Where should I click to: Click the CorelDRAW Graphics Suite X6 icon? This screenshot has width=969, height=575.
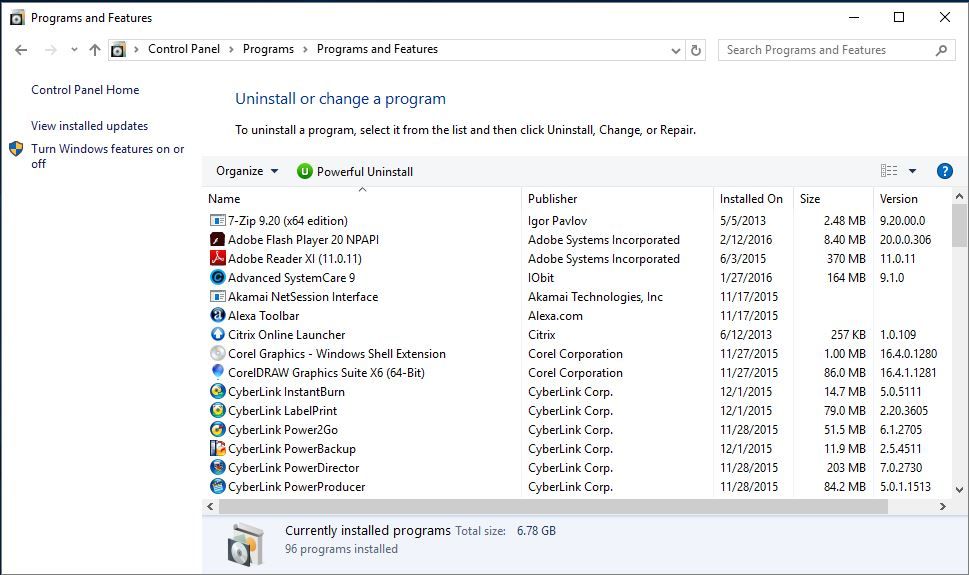pyautogui.click(x=218, y=373)
